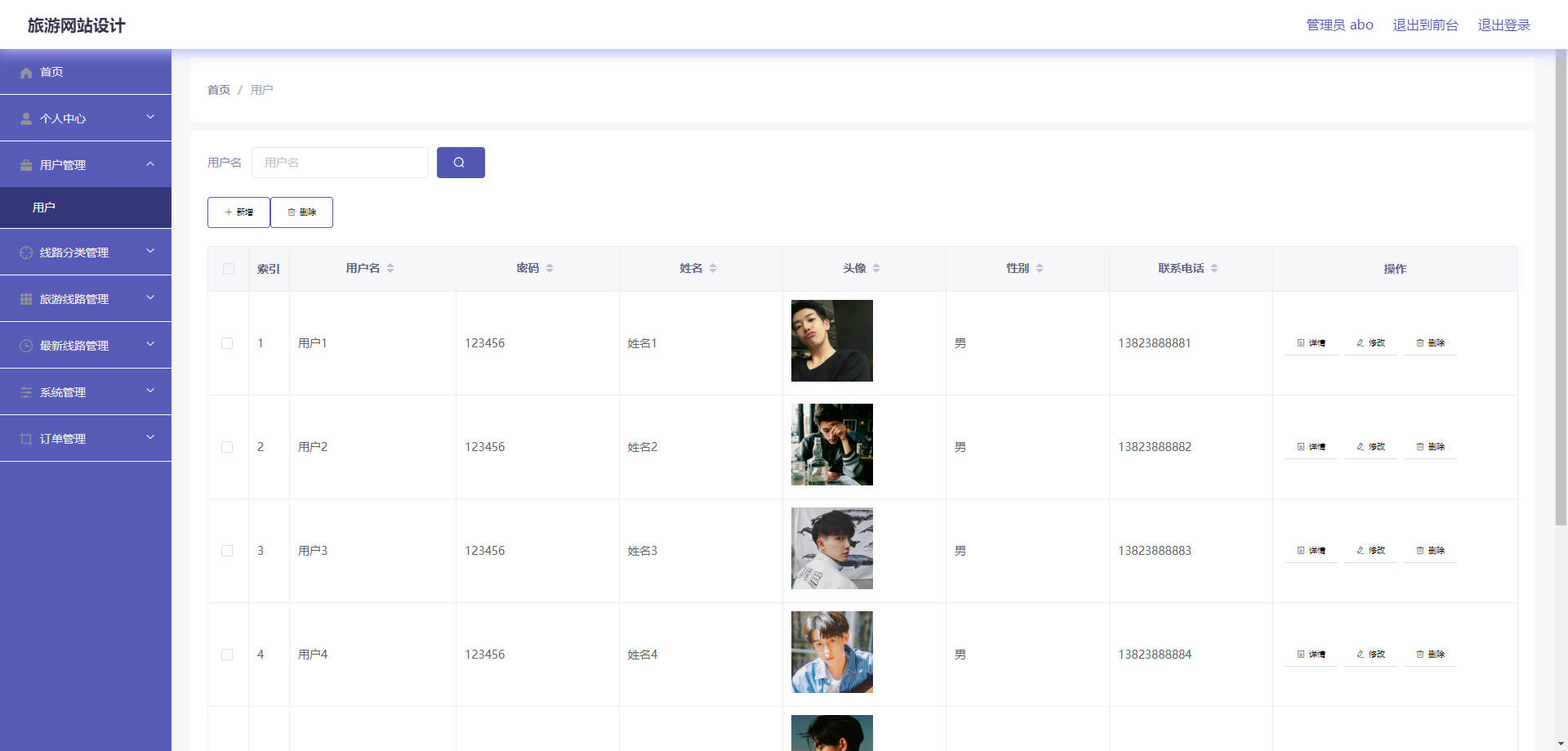
Task: Click 删除 for row 用户3
Action: [x=1430, y=551]
